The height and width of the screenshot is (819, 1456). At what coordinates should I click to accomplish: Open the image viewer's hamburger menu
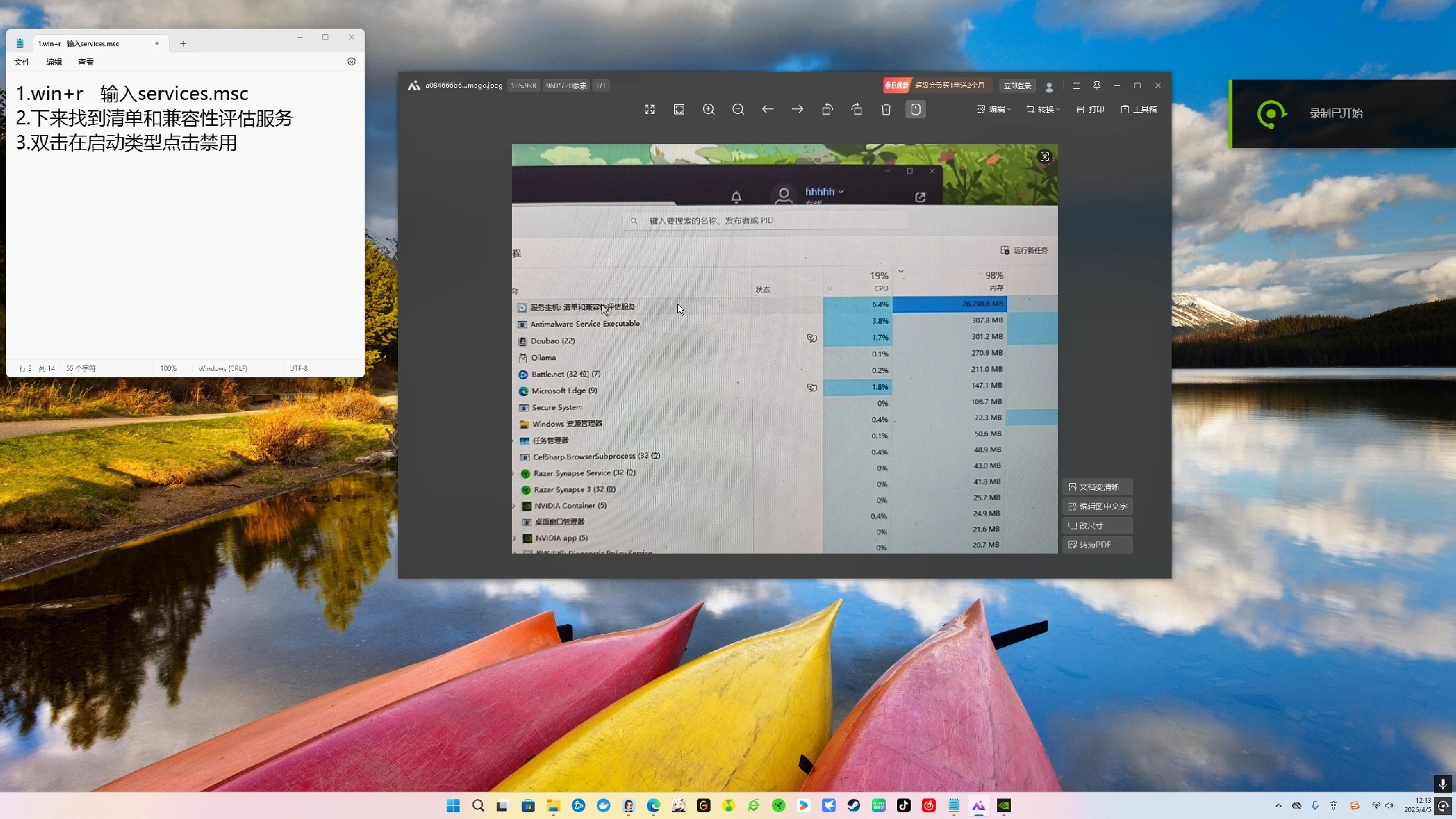(x=1076, y=86)
